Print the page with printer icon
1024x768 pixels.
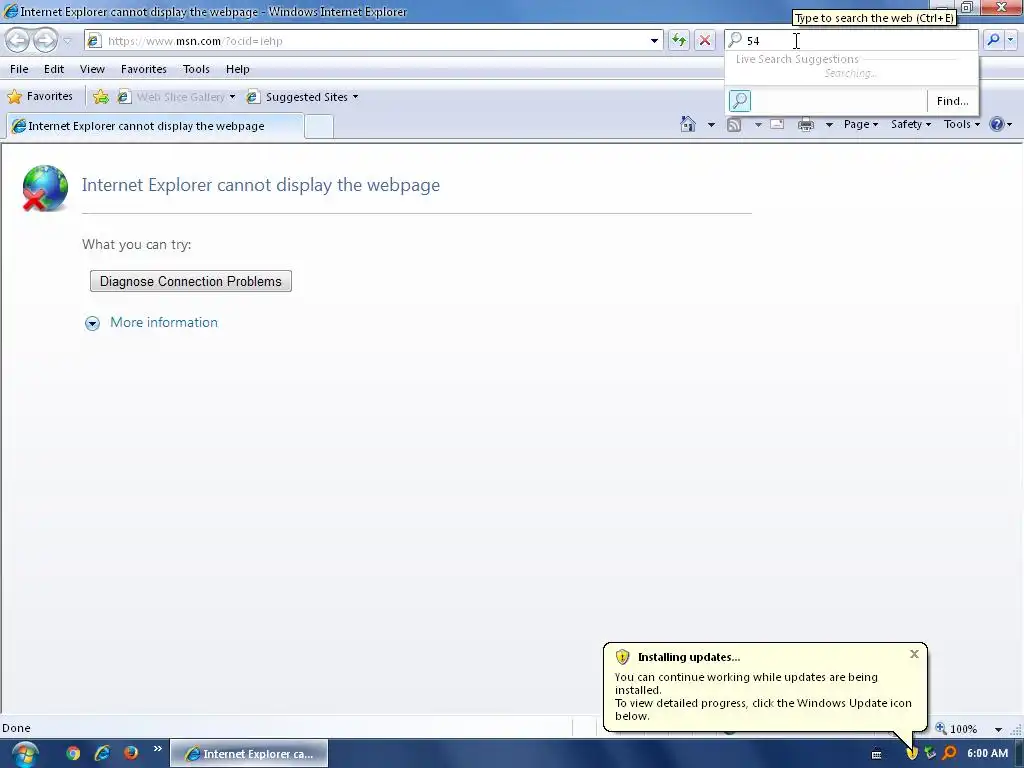click(x=806, y=124)
